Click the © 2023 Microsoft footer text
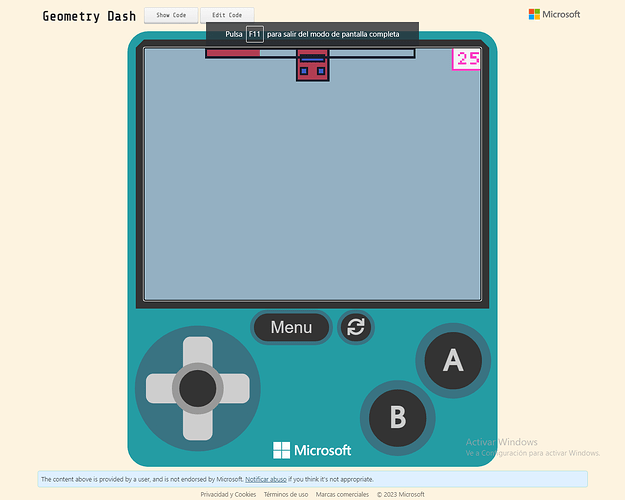Screen dimensions: 625x500 pos(401,494)
